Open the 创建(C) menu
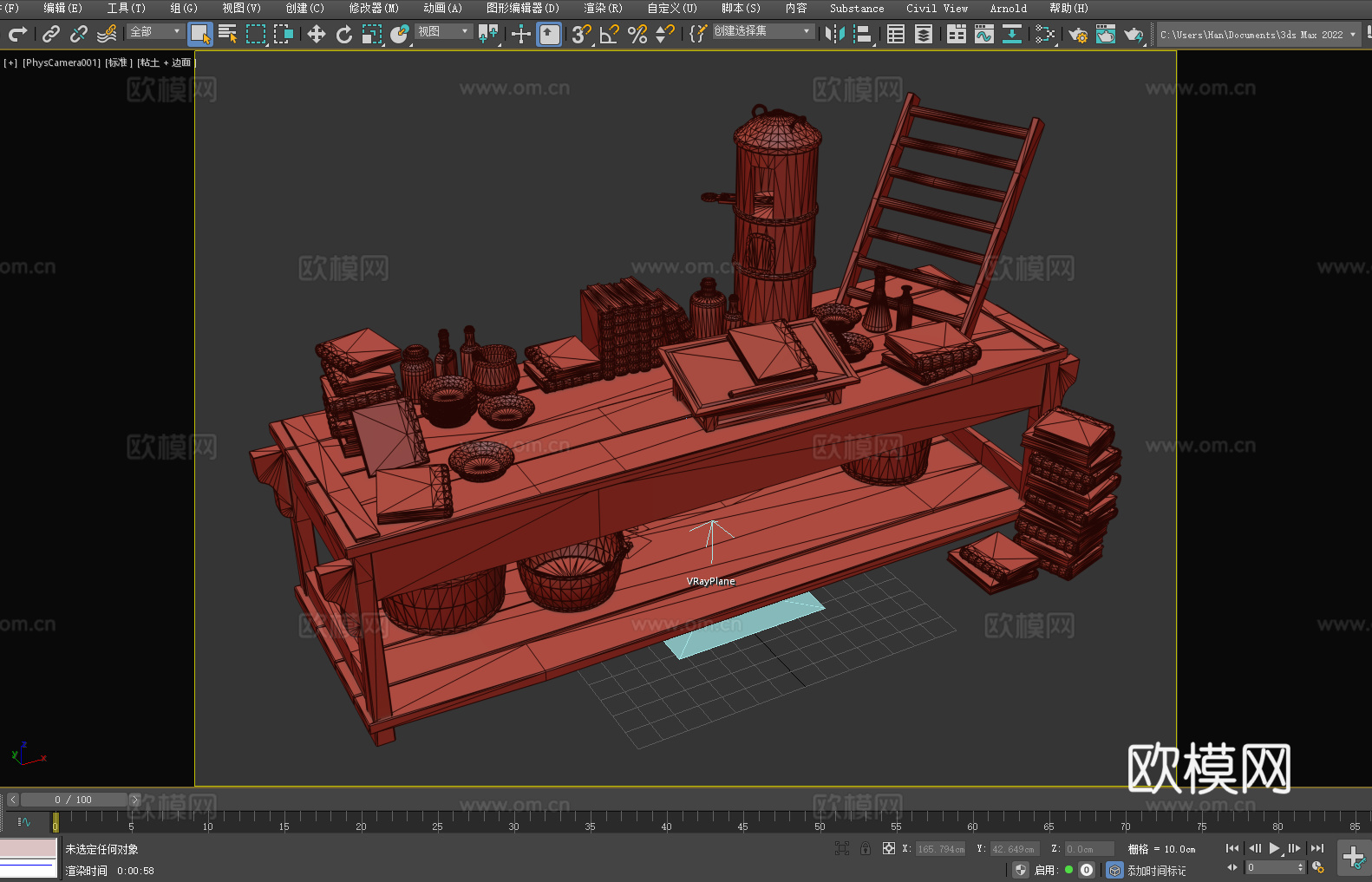Screen dimensions: 1372x882 click(304, 8)
